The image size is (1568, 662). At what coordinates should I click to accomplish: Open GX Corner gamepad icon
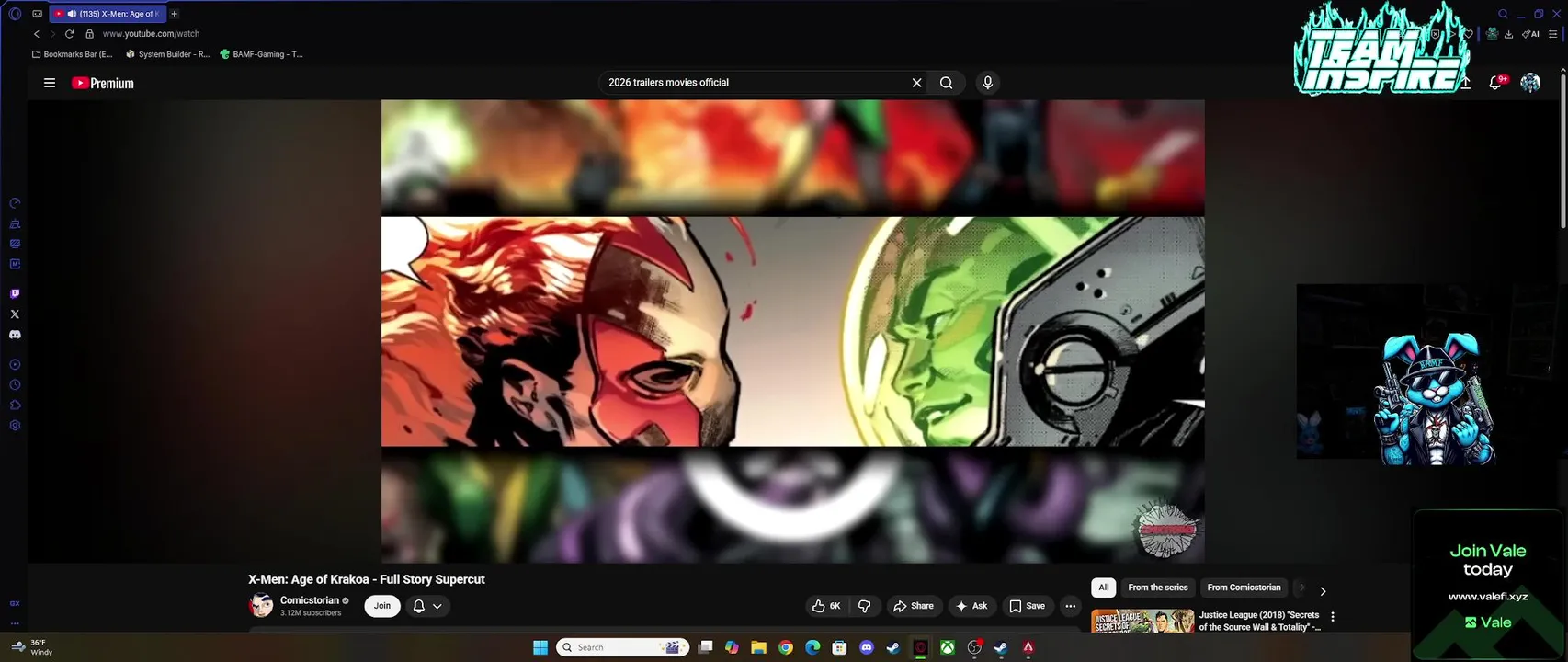click(x=37, y=14)
